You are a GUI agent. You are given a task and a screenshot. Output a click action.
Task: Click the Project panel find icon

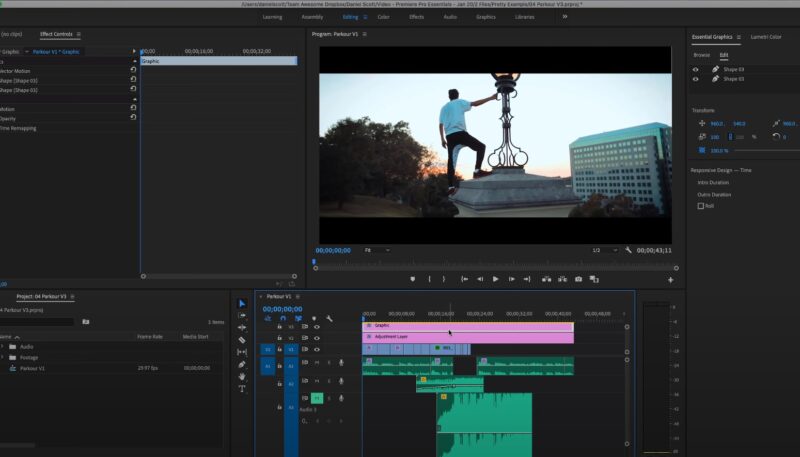tap(86, 322)
